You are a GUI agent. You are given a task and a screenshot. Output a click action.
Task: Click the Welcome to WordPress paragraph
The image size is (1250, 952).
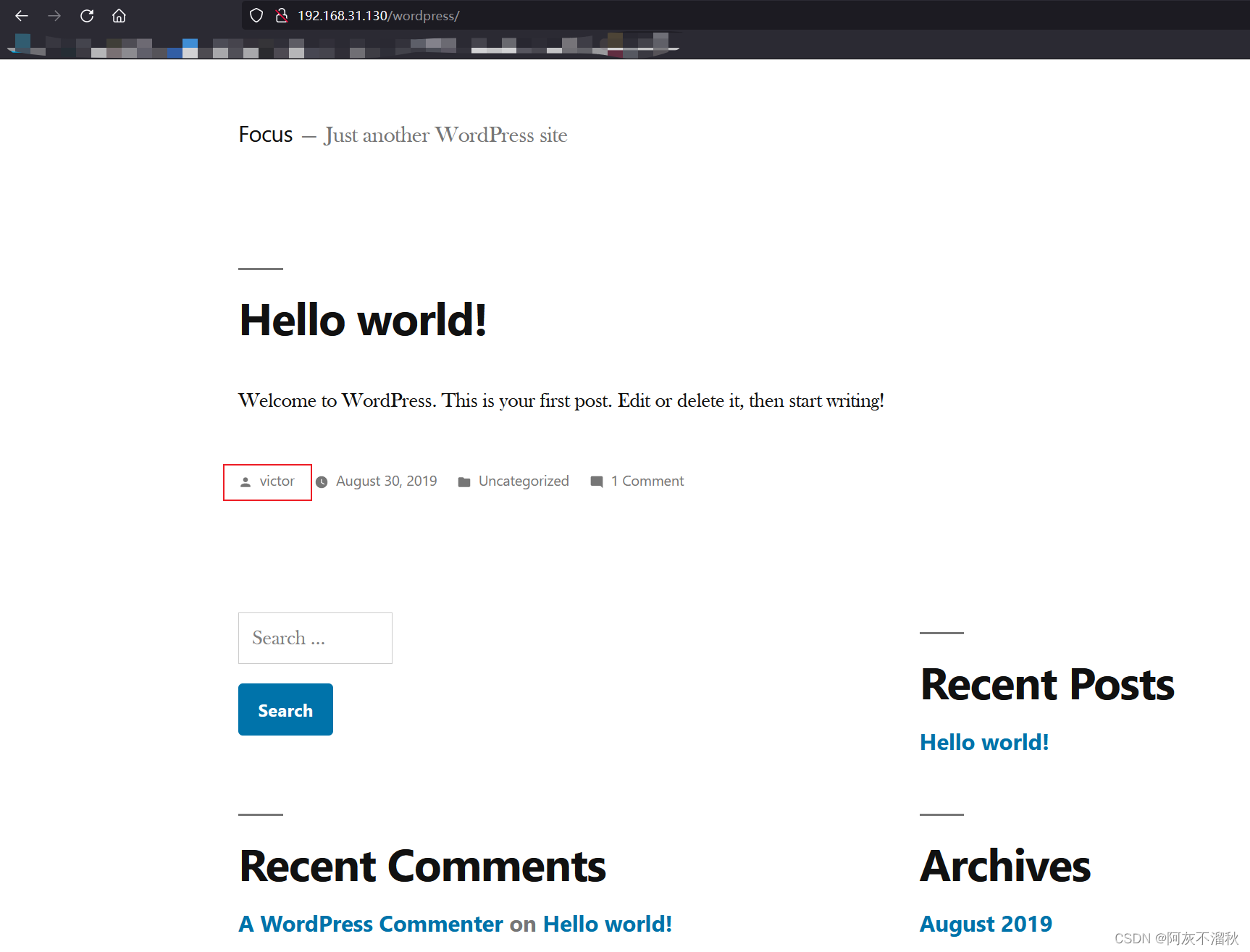point(561,400)
